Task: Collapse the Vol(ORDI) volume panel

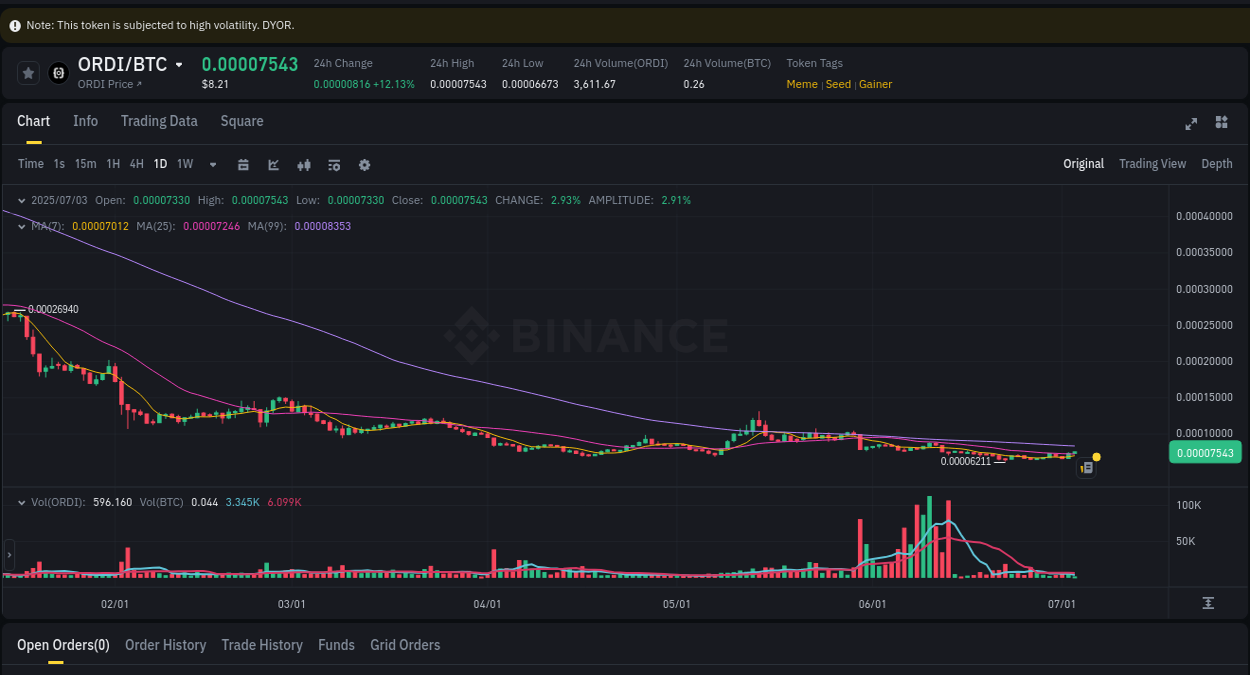Action: pyautogui.click(x=21, y=501)
